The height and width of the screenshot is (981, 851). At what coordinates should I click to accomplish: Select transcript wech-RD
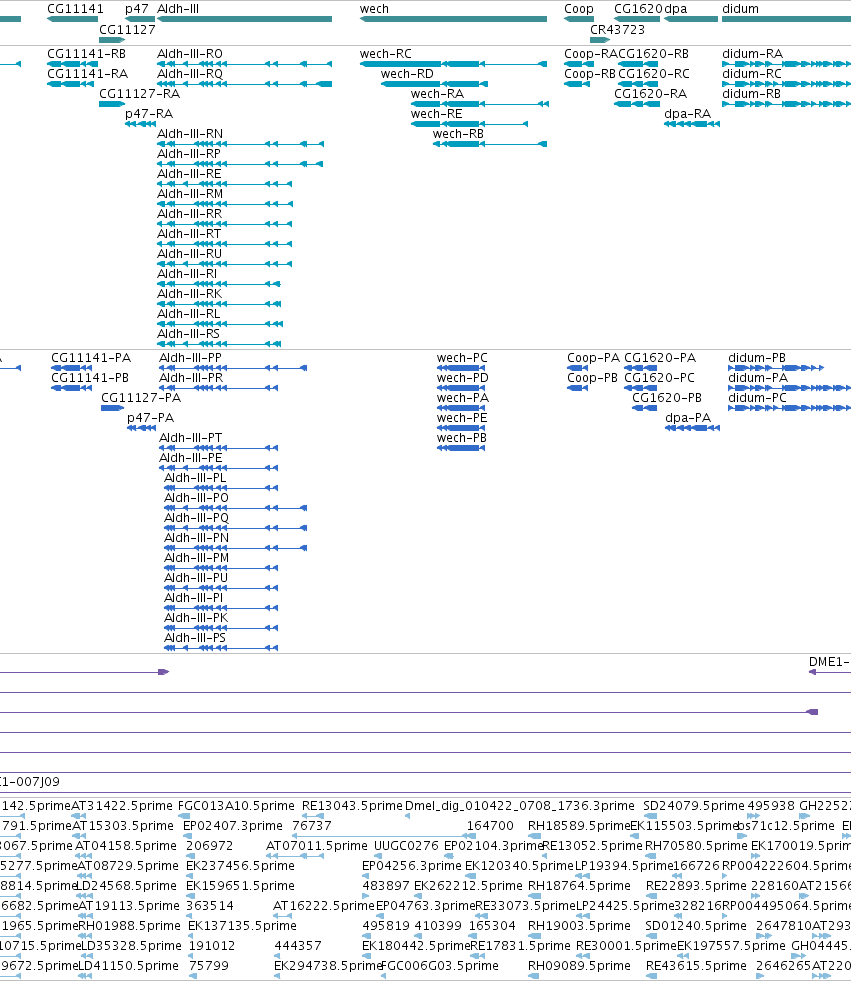pos(407,74)
